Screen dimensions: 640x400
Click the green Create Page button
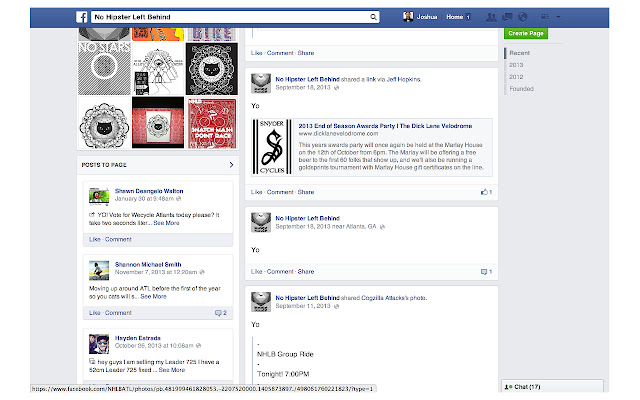(526, 33)
